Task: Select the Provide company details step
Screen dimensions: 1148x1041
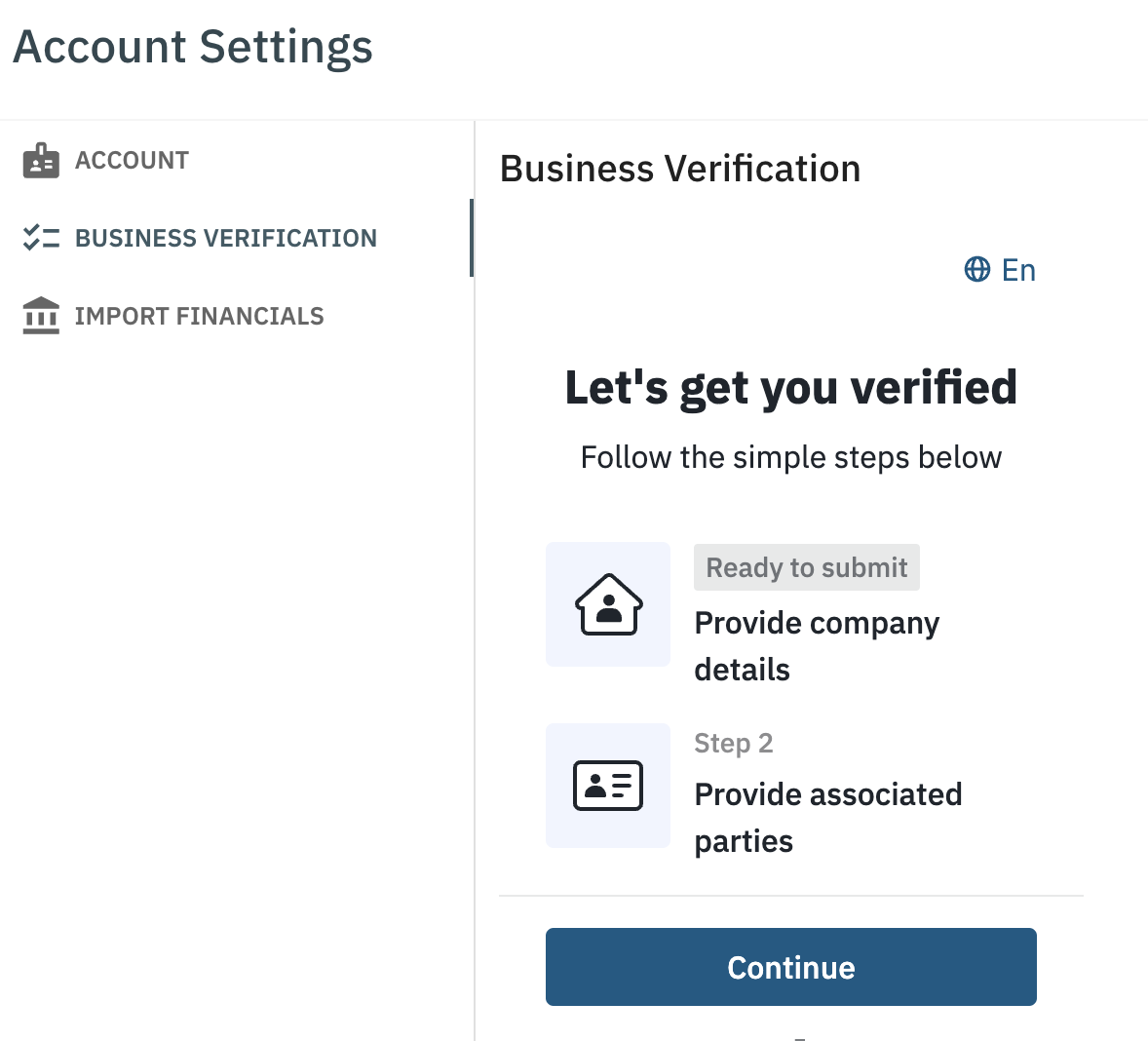Action: 817,645
